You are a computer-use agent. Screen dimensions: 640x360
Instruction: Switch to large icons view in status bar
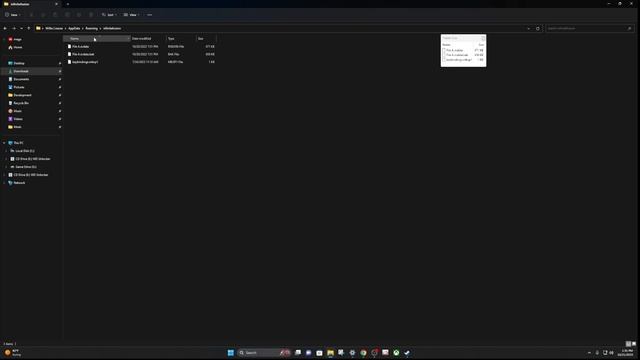tap(633, 344)
